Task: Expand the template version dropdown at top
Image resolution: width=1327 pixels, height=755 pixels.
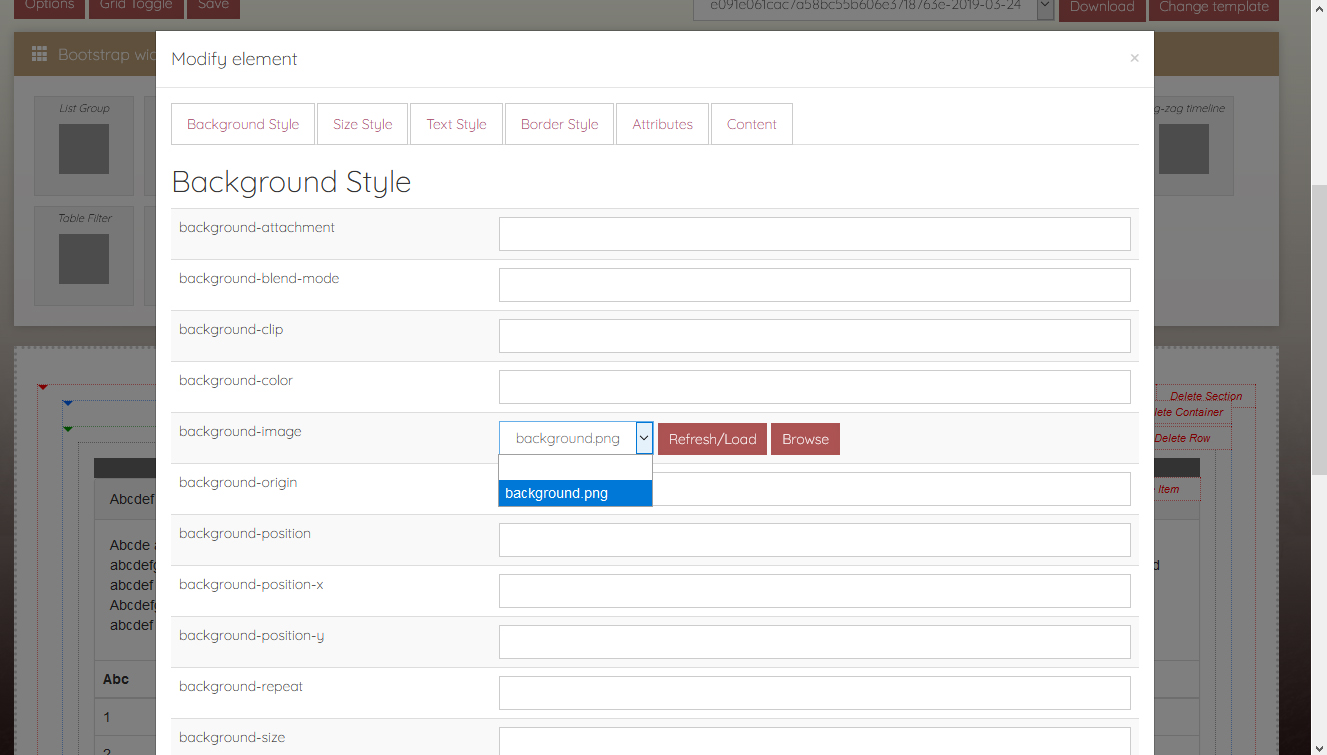Action: coord(1045,6)
